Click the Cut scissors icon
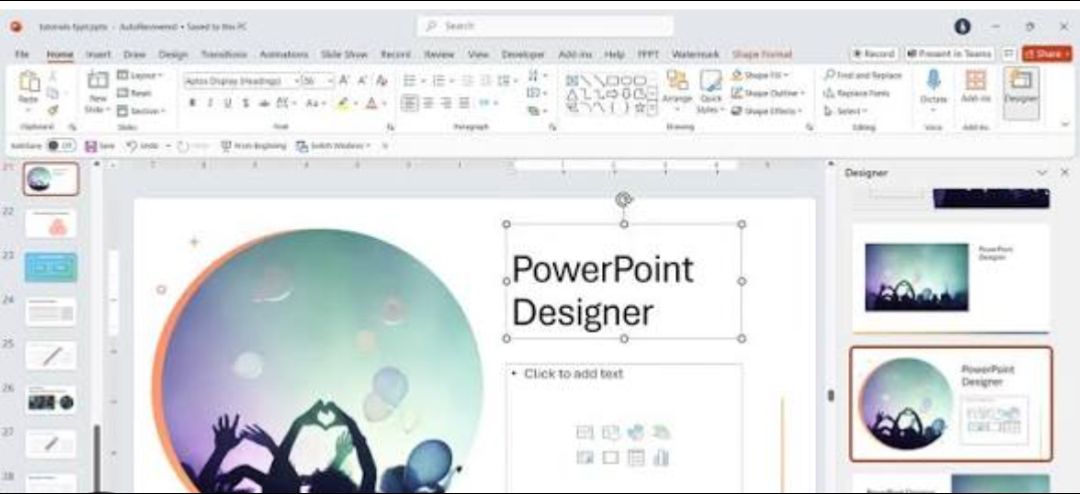This screenshot has height=494, width=1080. point(52,76)
